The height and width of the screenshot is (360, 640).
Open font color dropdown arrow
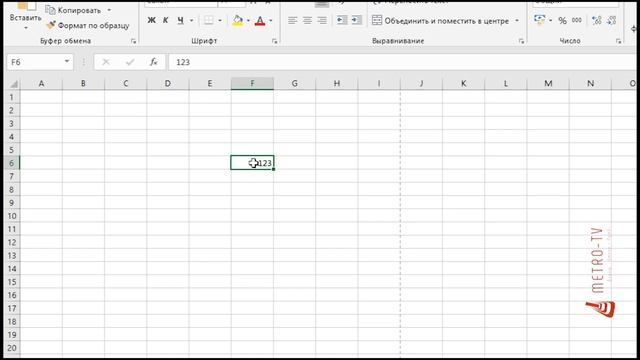(x=271, y=20)
